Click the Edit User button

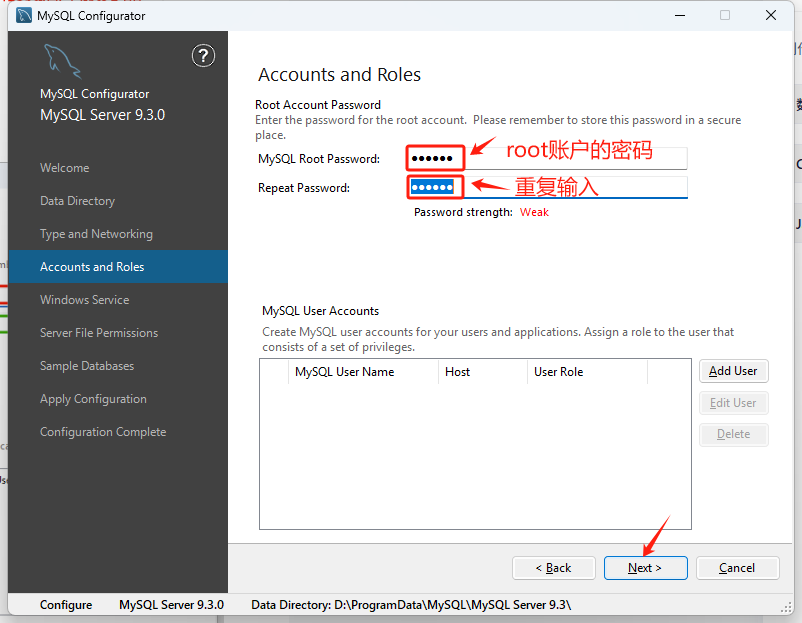[733, 403]
